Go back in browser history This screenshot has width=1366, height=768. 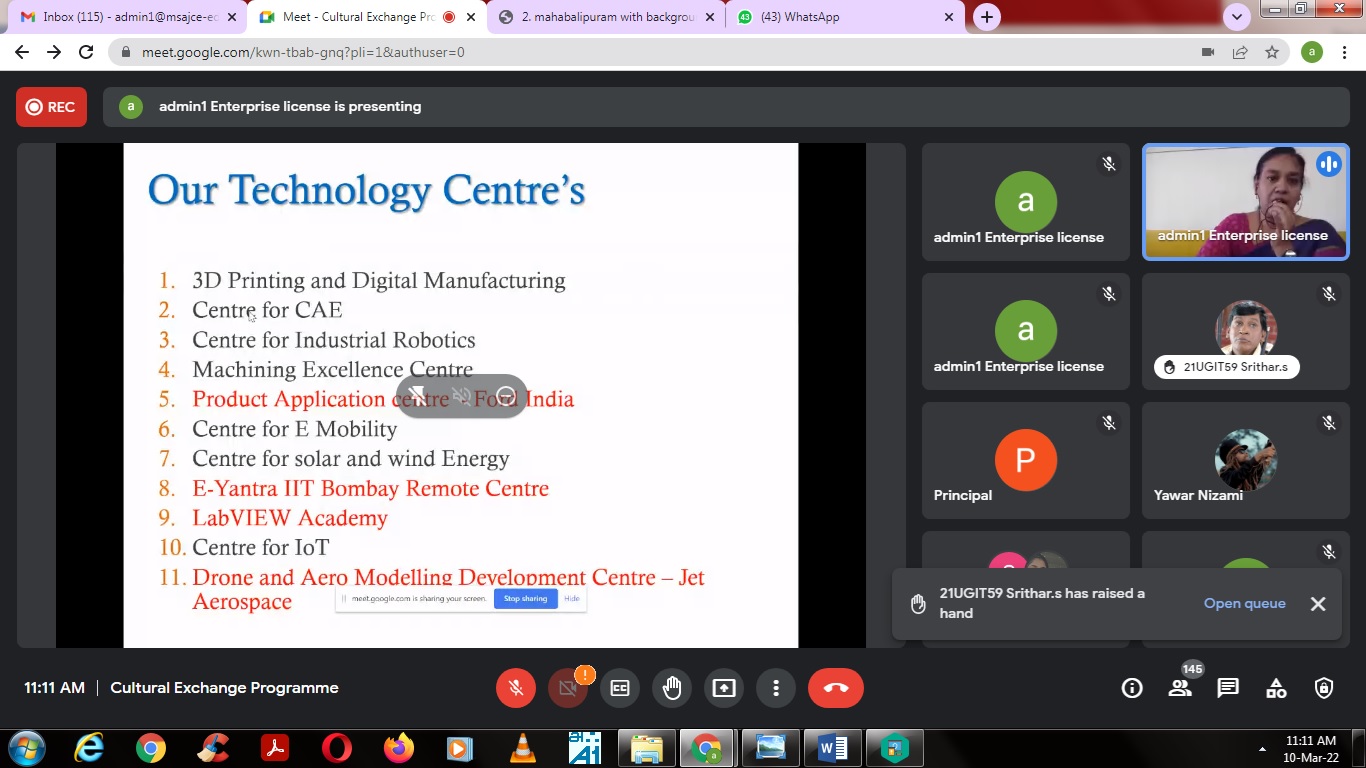[x=22, y=52]
